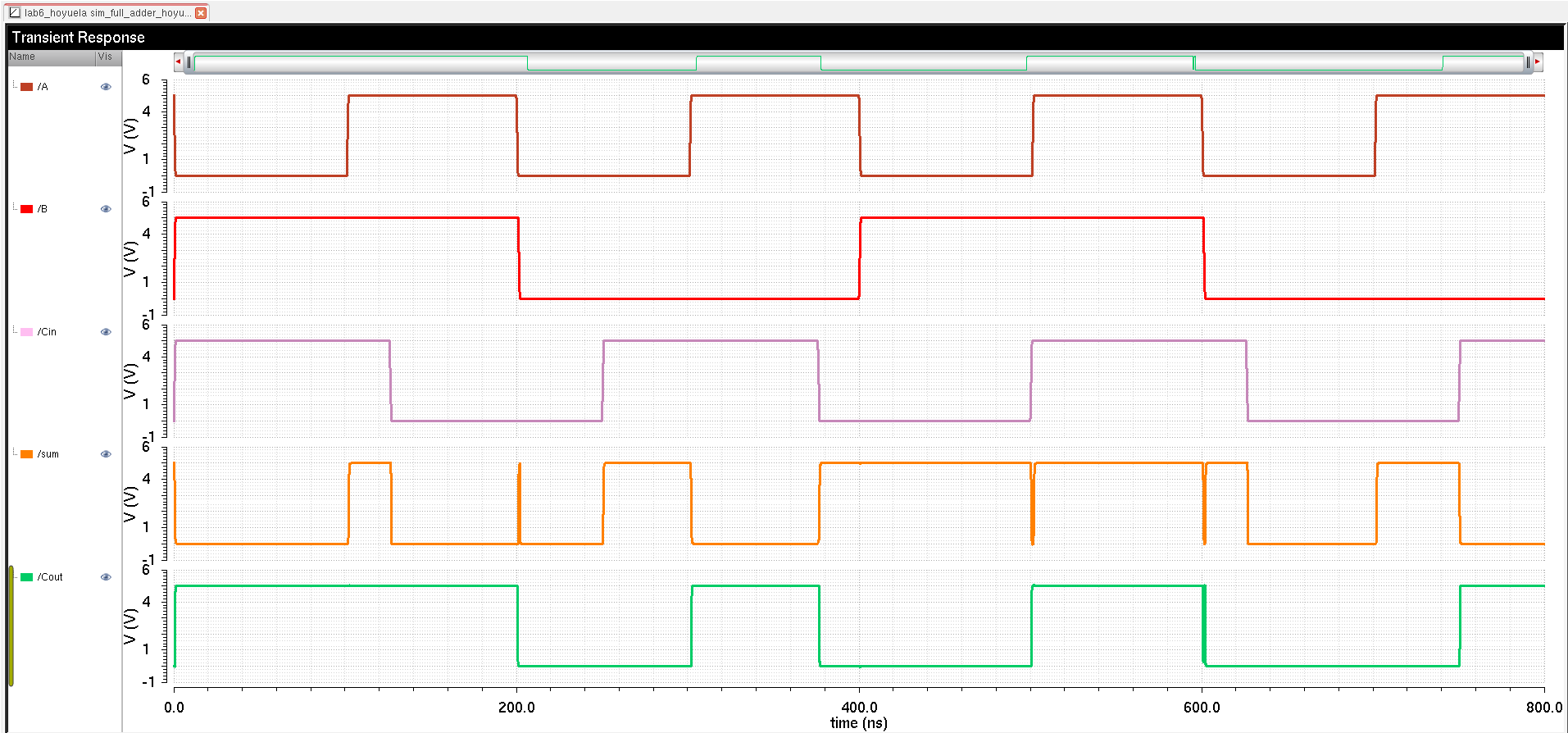Toggle visibility of the /sum signal
The height and width of the screenshot is (733, 1568).
pos(106,454)
